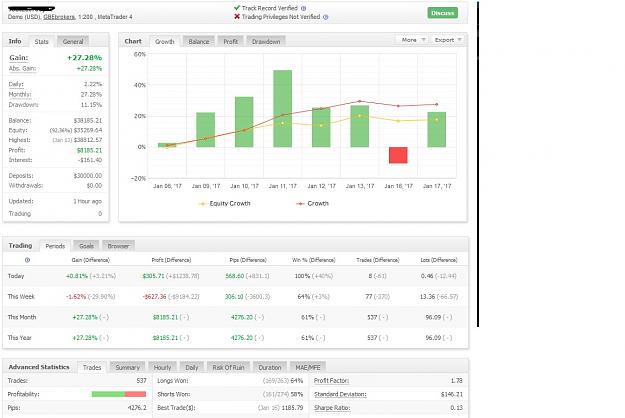Click the Discuss button
This screenshot has width=625, height=418.
[x=442, y=13]
